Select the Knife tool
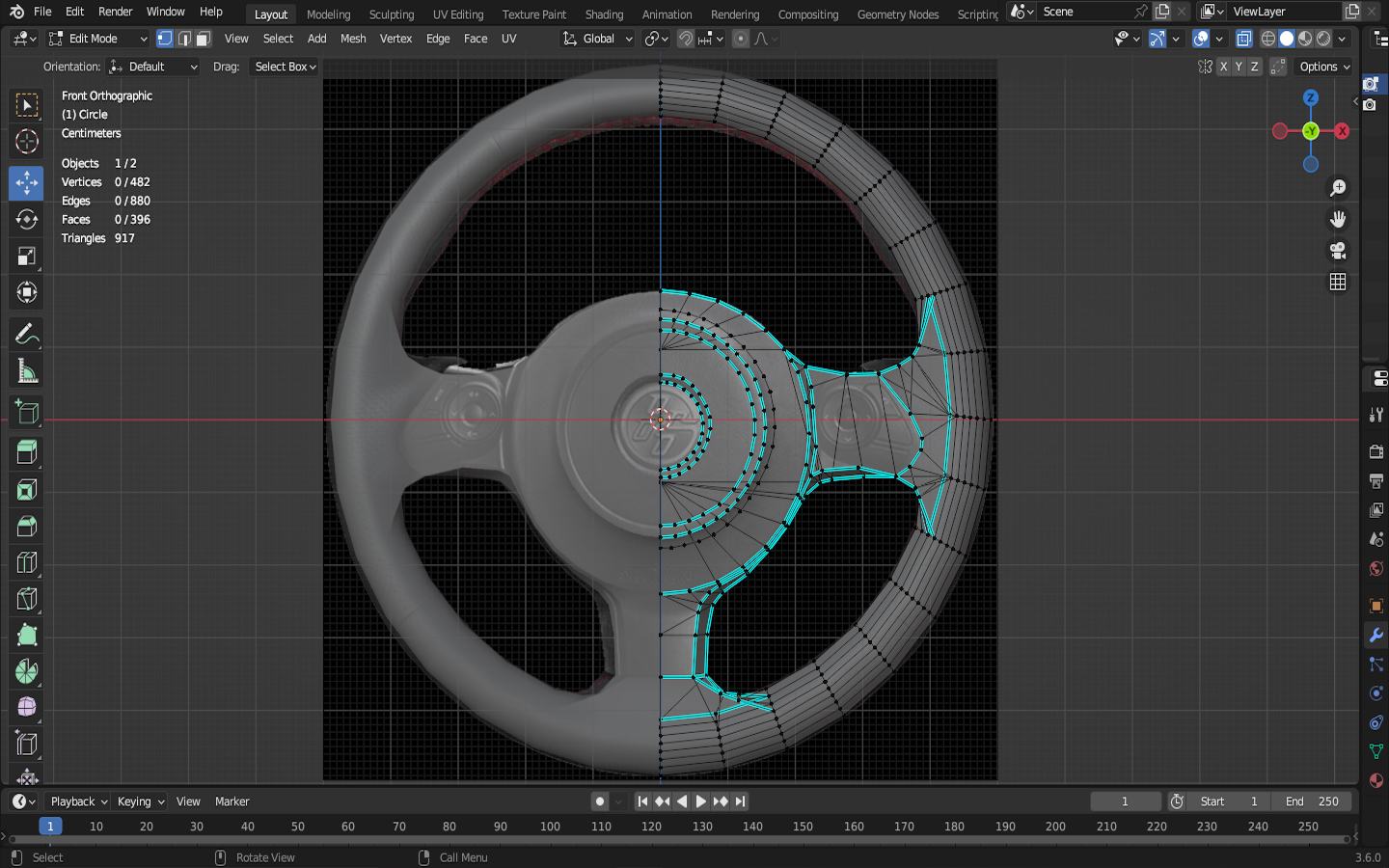1389x868 pixels. pos(27,599)
